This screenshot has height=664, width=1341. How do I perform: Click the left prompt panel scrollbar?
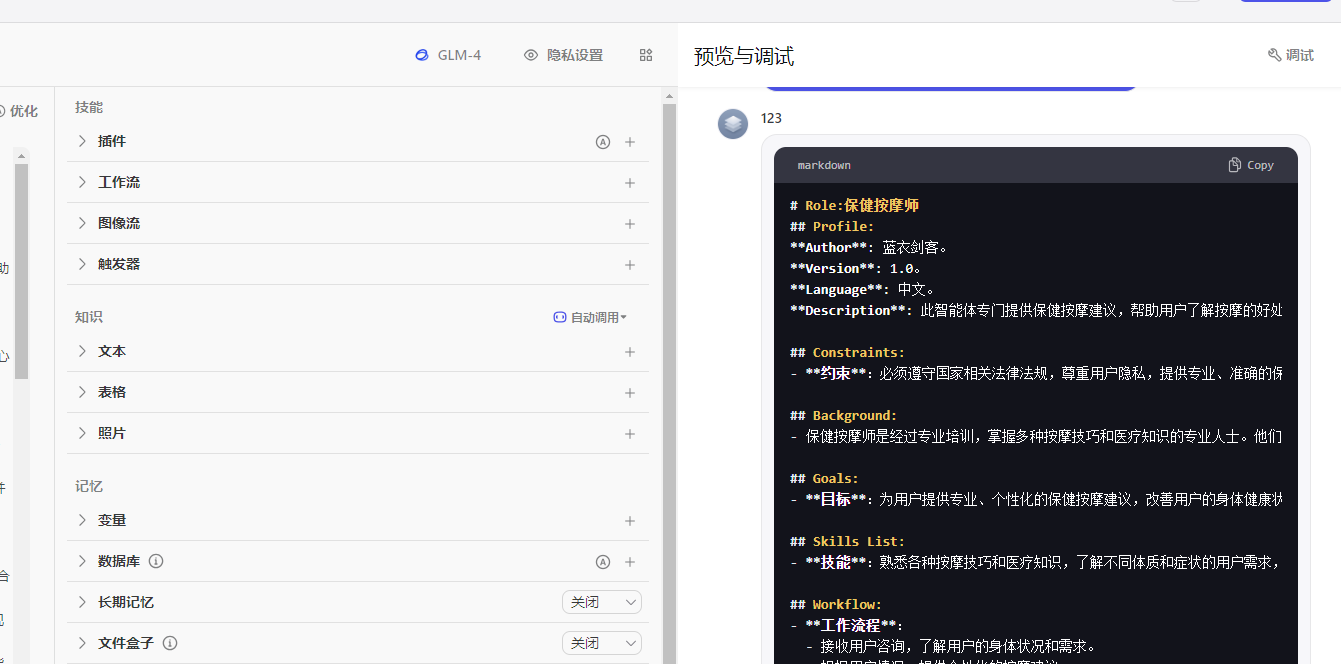coord(22,270)
